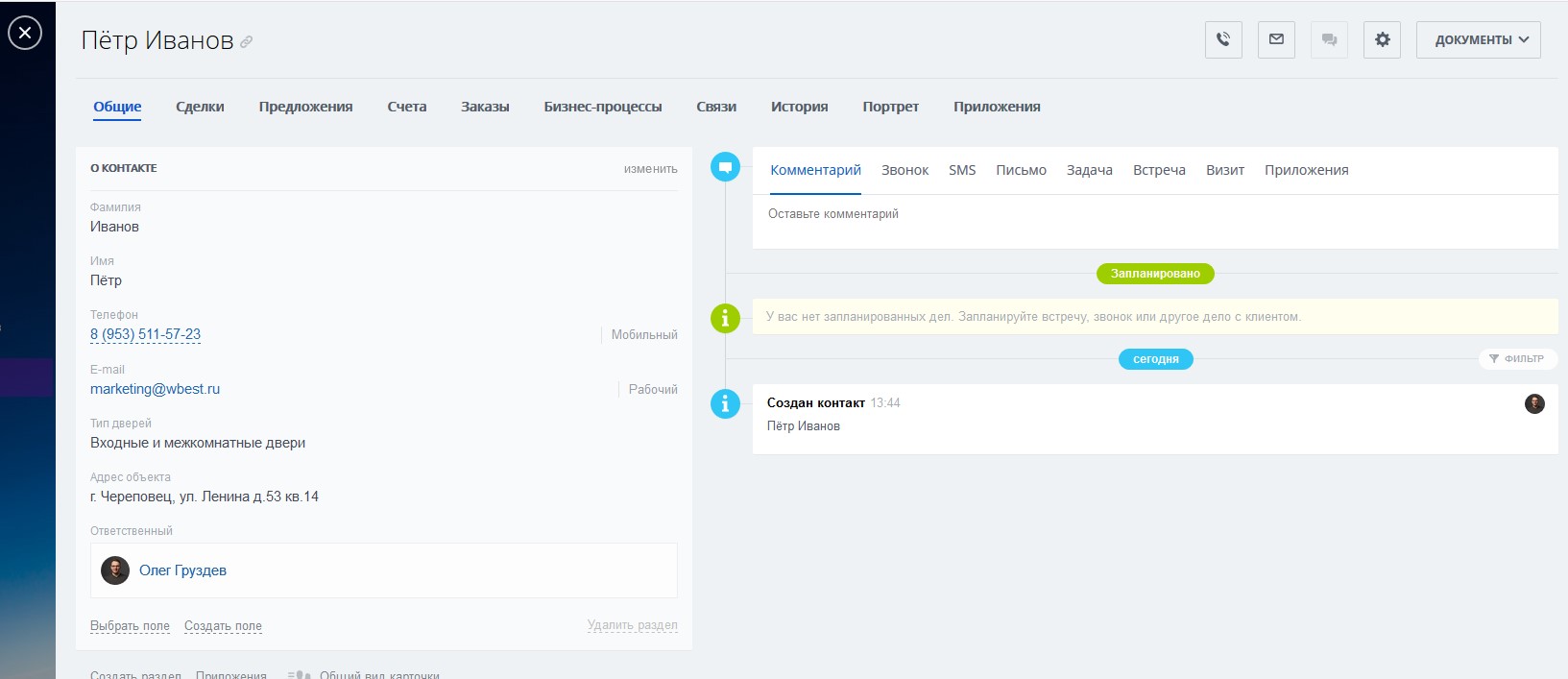Expand the ДОКУМЕНТЫ dropdown
Image resolution: width=1568 pixels, height=679 pixels.
[1478, 39]
